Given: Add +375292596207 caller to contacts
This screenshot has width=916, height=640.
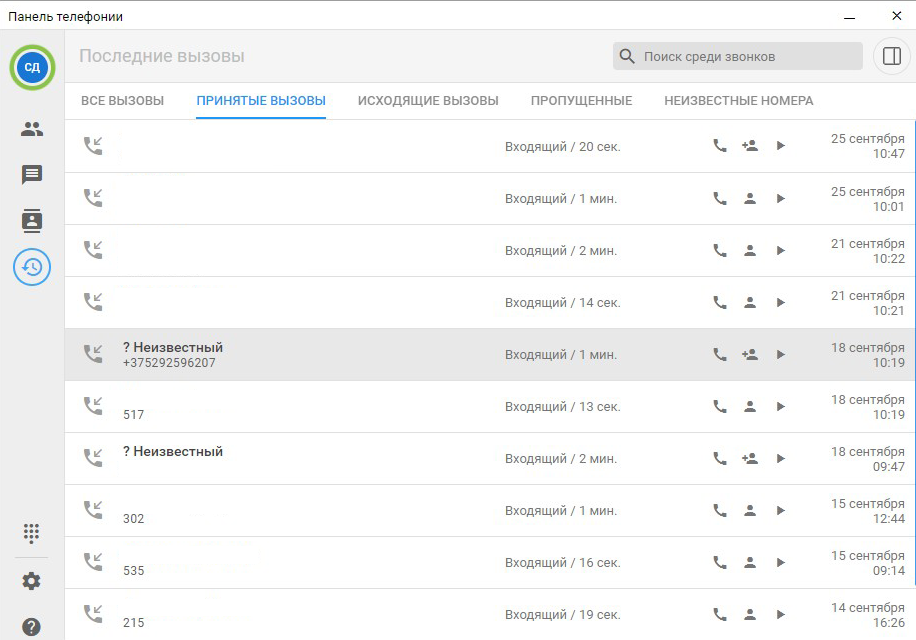Looking at the screenshot, I should (x=750, y=354).
